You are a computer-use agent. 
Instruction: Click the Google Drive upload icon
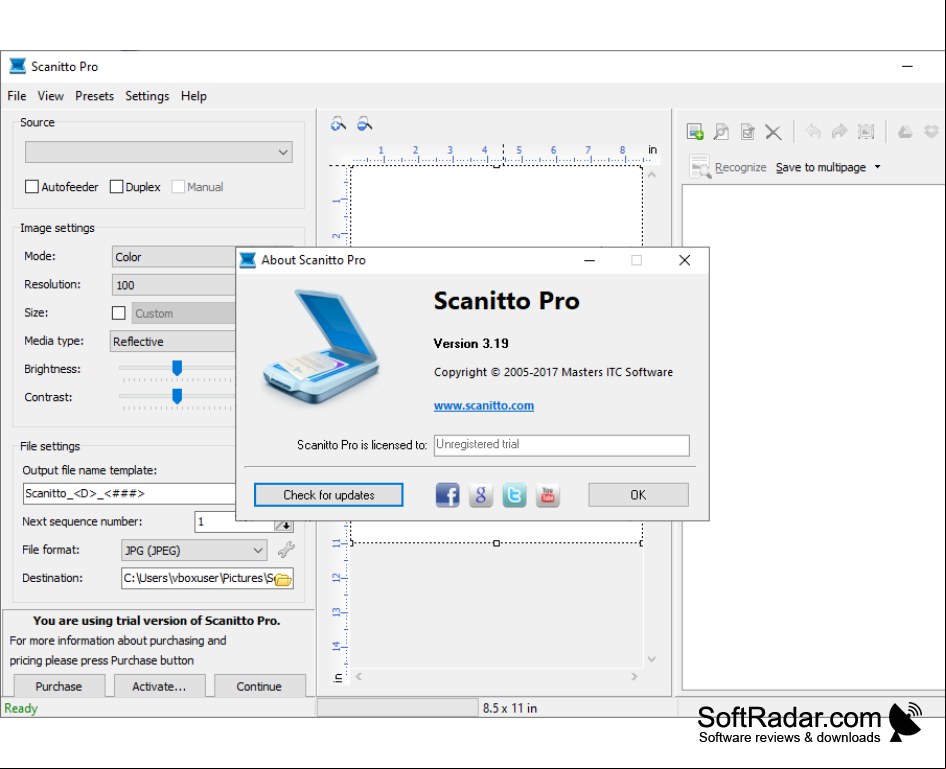905,131
